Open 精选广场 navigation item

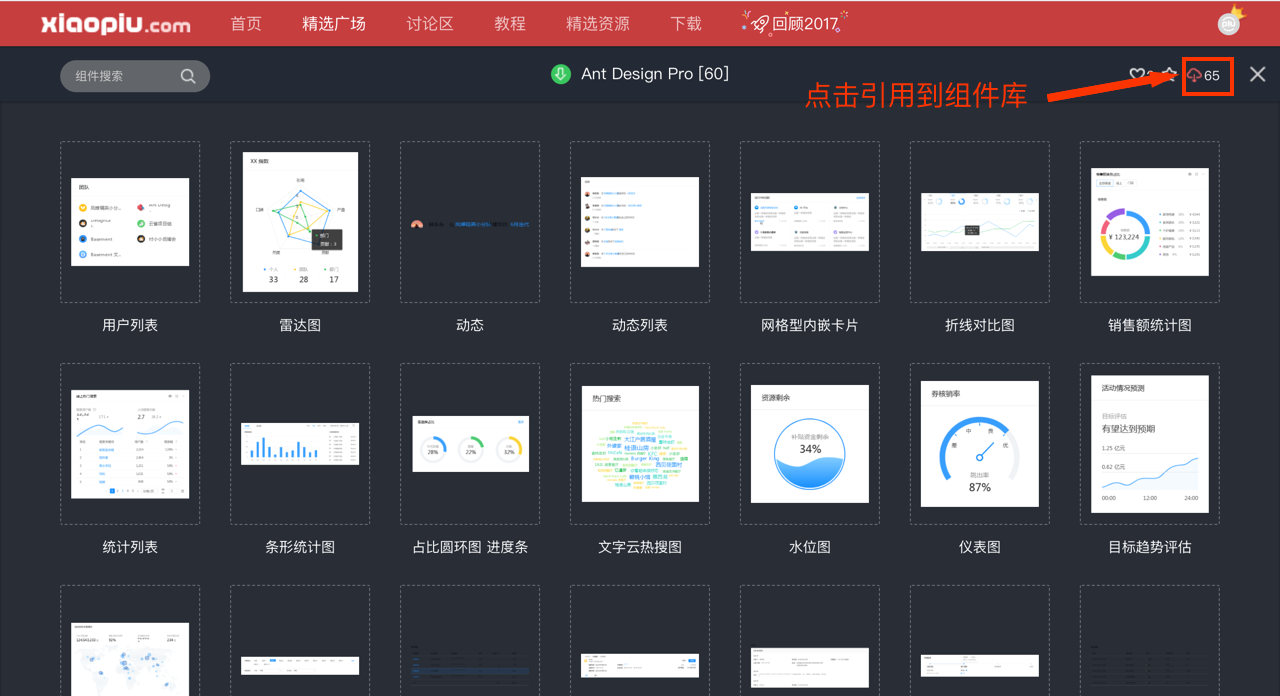coord(334,24)
